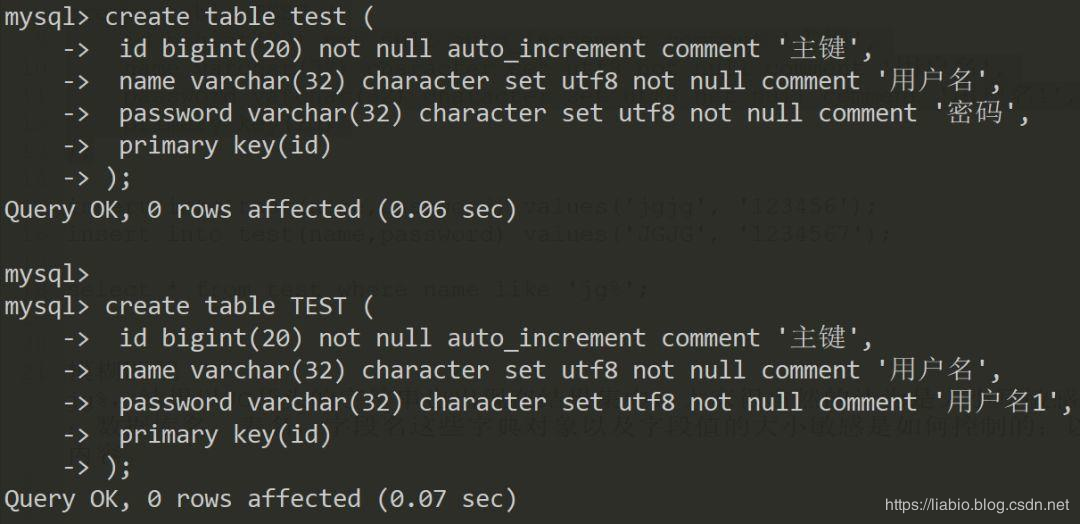Click 'auto_increment' in the TEST table definition
The width and height of the screenshot is (1080, 524).
[x=546, y=338]
